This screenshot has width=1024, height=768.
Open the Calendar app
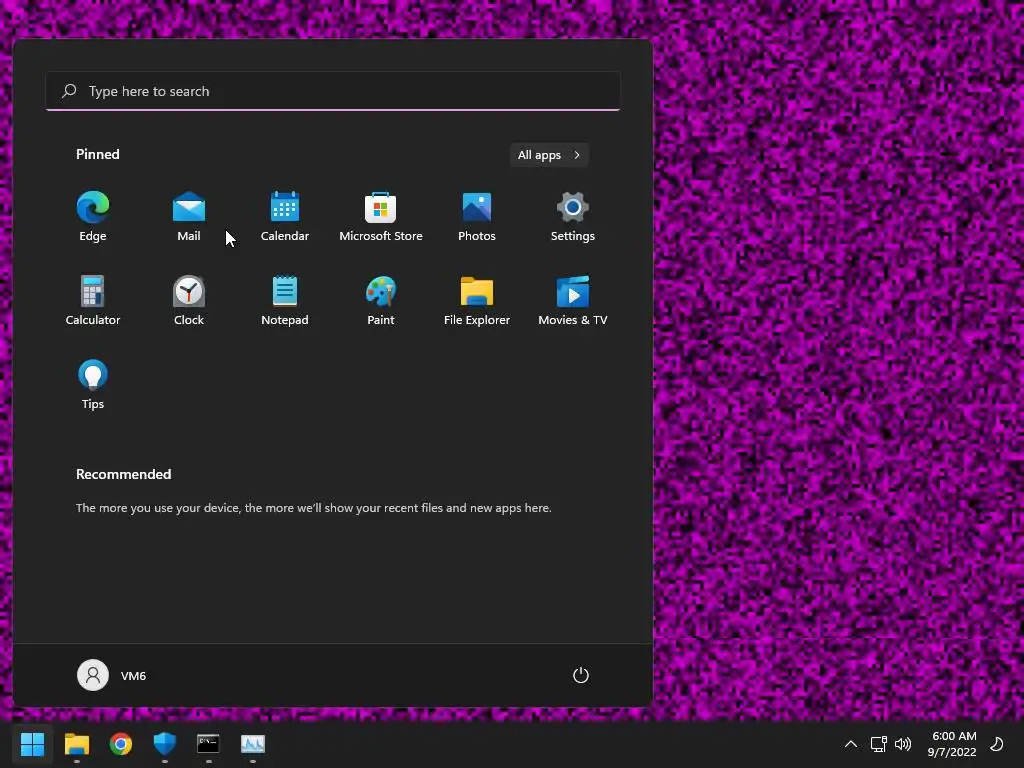285,217
